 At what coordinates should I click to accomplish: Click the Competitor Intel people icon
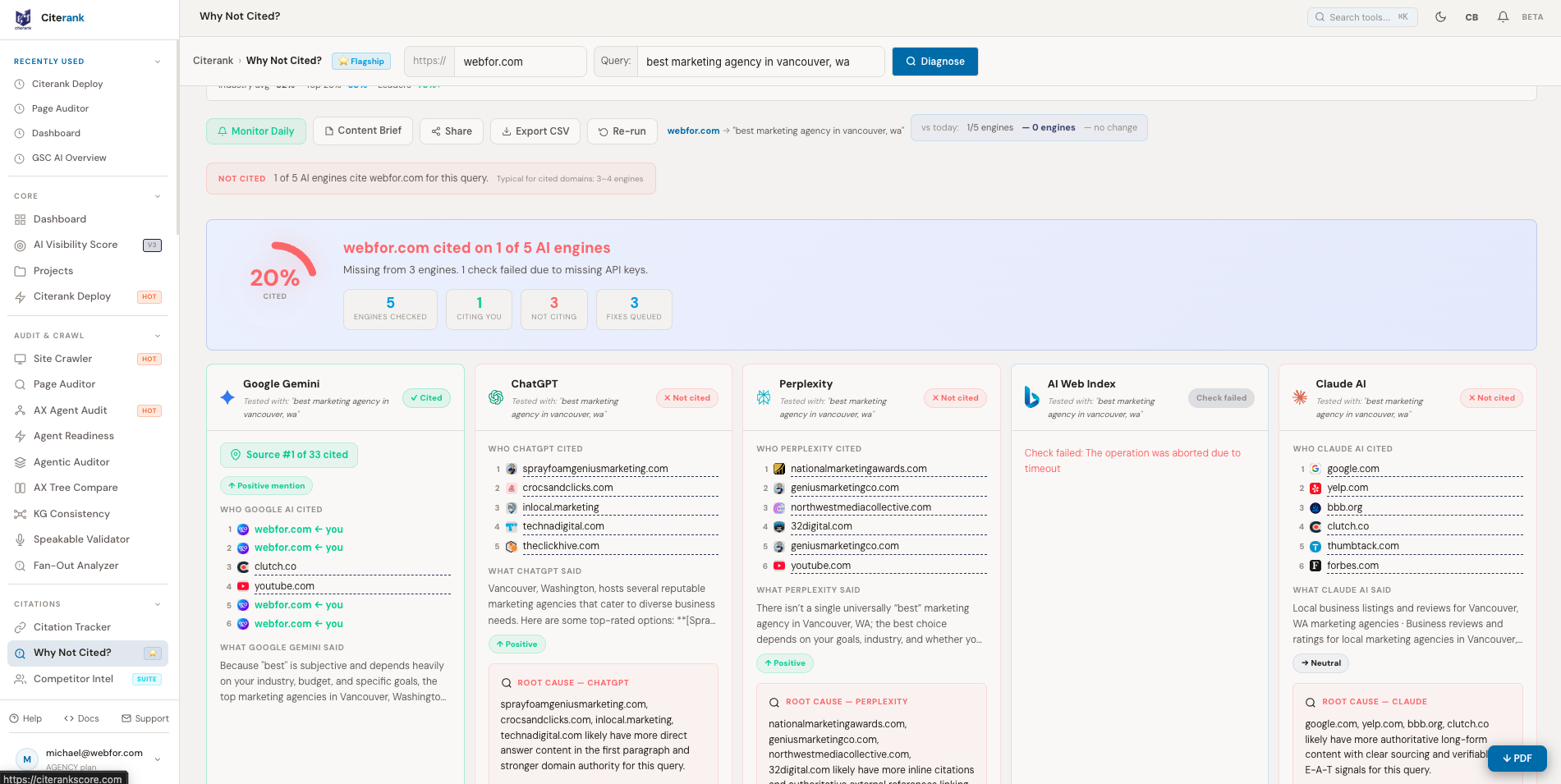(x=21, y=679)
